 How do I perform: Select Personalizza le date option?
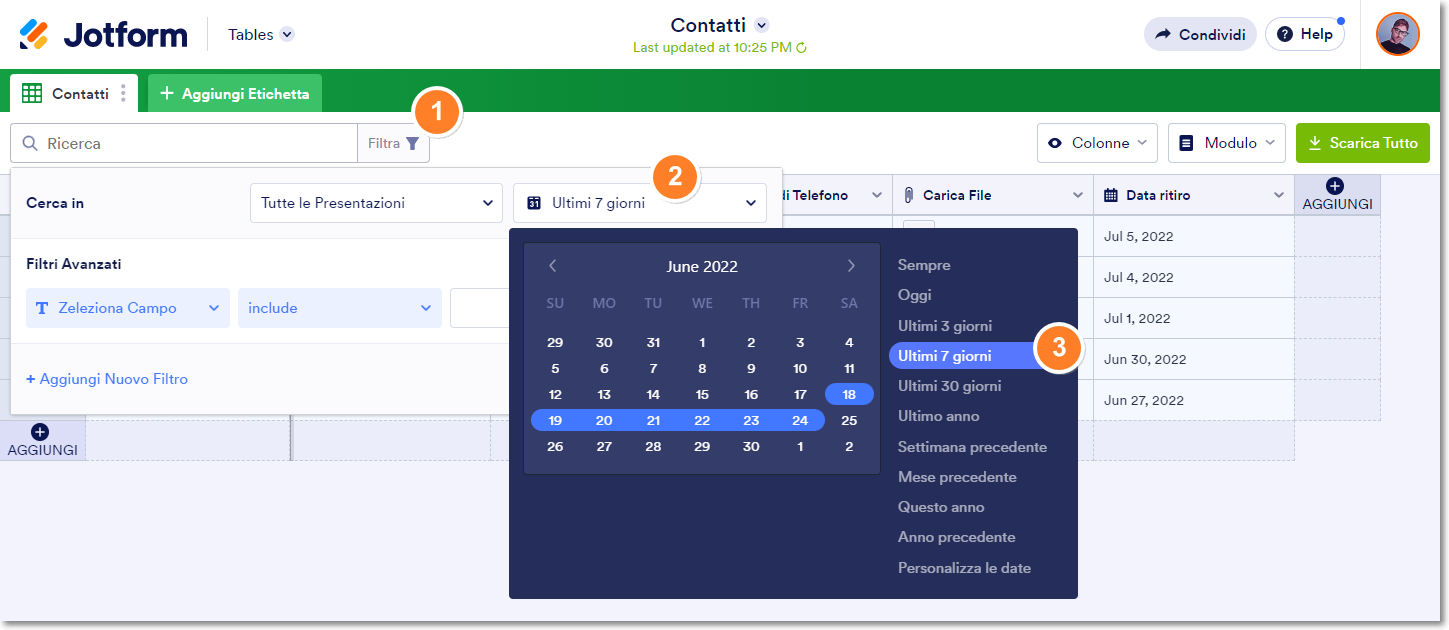pos(964,568)
